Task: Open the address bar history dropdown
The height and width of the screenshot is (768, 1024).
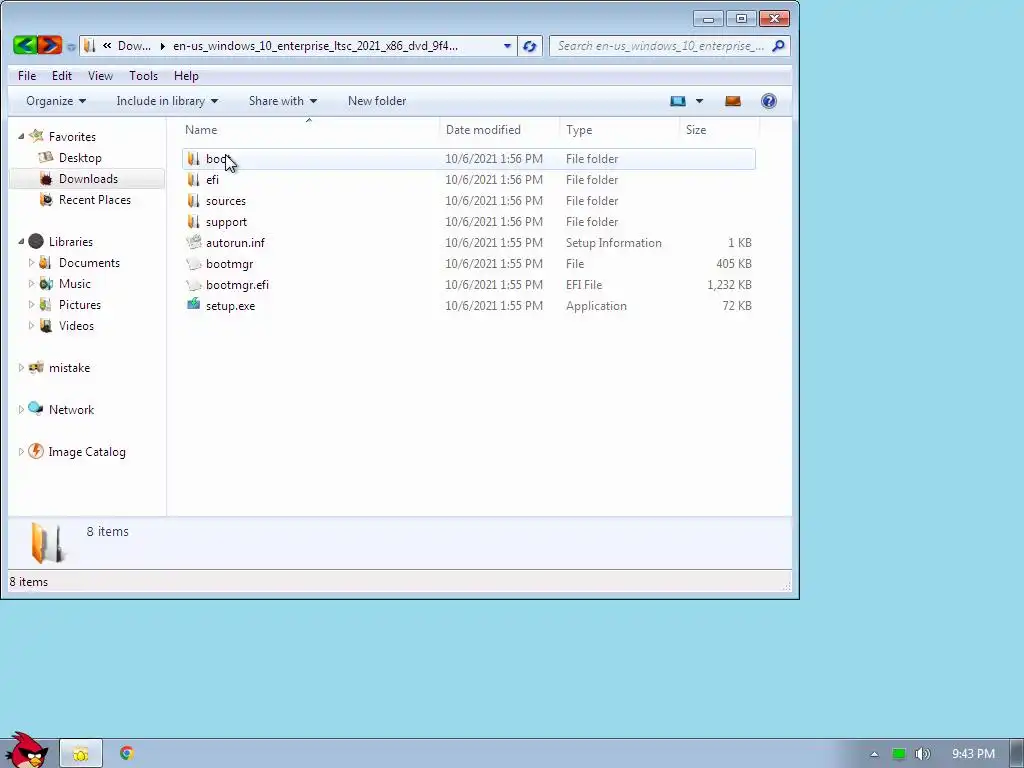Action: pos(507,46)
